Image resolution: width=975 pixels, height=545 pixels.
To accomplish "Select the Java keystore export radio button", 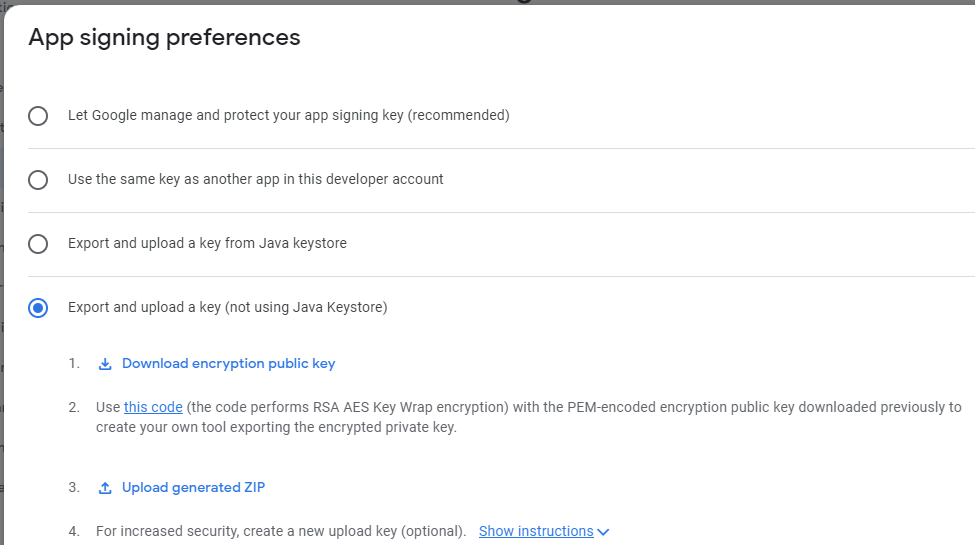I will [x=38, y=244].
